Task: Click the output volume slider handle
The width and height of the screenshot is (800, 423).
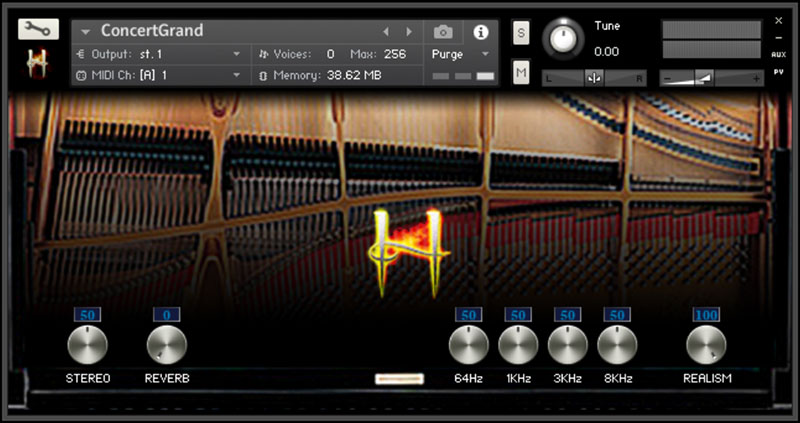Action: [705, 79]
